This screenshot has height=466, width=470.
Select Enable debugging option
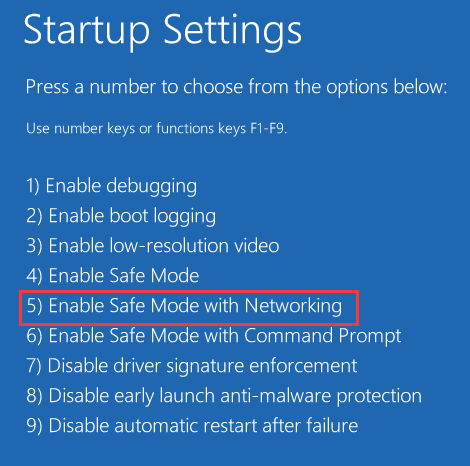click(x=111, y=186)
